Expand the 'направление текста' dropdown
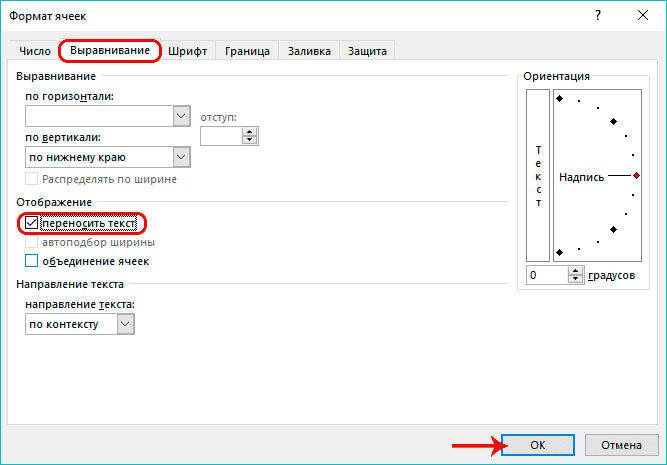This screenshot has height=465, width=667. [x=125, y=324]
